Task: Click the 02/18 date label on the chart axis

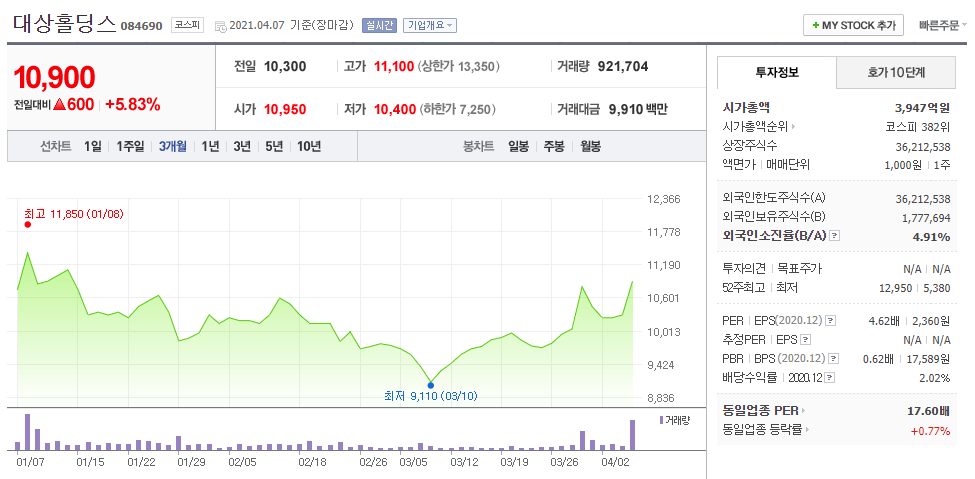Action: (x=312, y=462)
